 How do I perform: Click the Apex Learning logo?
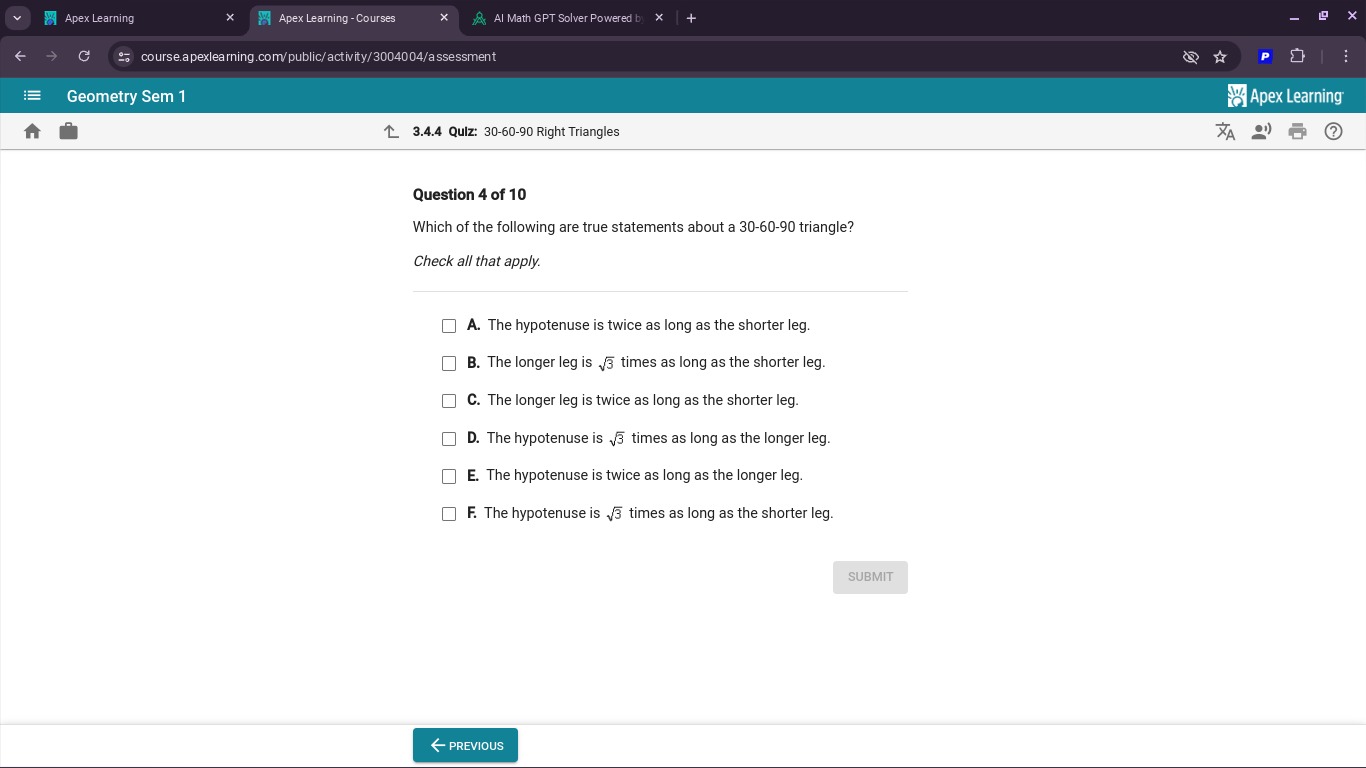tap(1285, 96)
